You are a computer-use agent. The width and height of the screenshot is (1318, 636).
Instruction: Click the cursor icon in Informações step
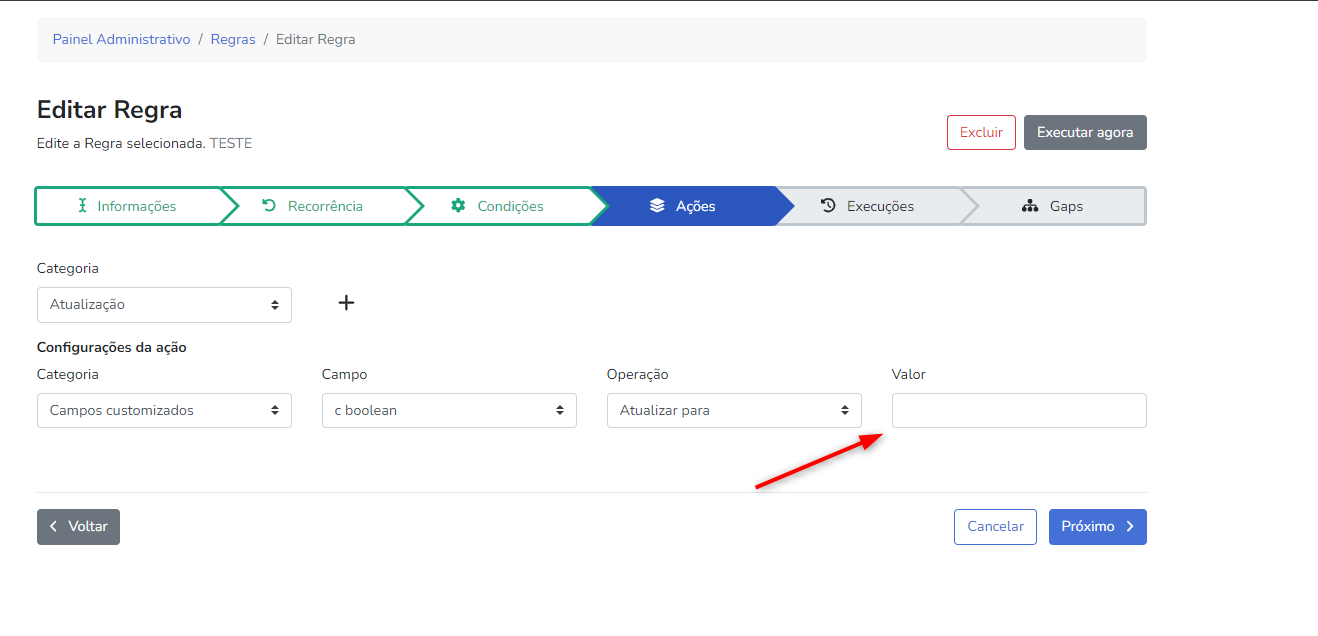click(83, 206)
